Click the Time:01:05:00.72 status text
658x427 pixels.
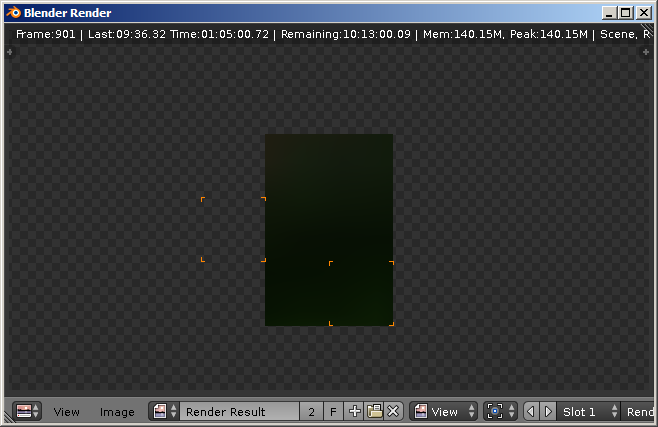tap(219, 34)
